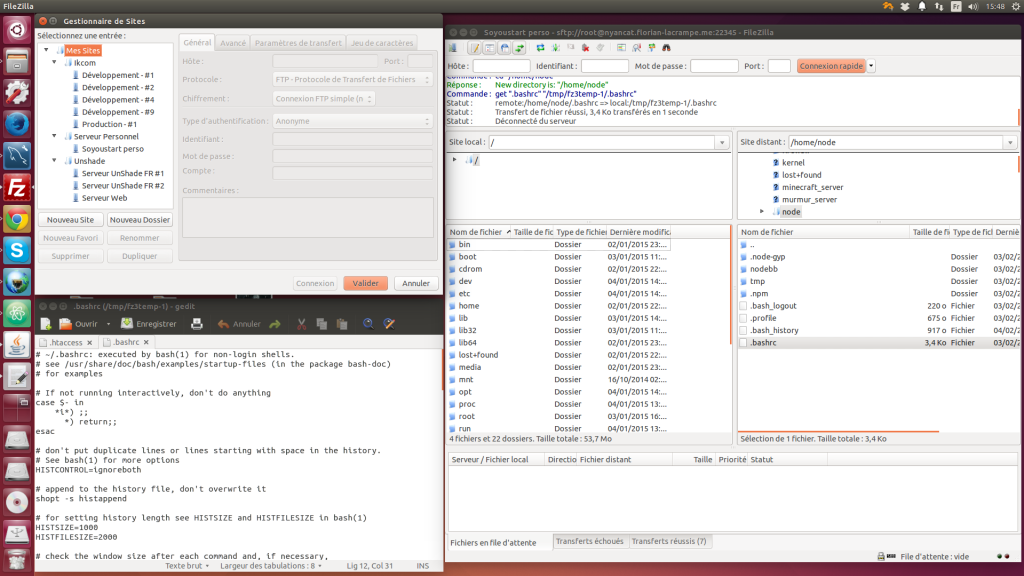Screen dimensions: 1024x576
Task: Click the gedit print icon
Action: coord(197,324)
